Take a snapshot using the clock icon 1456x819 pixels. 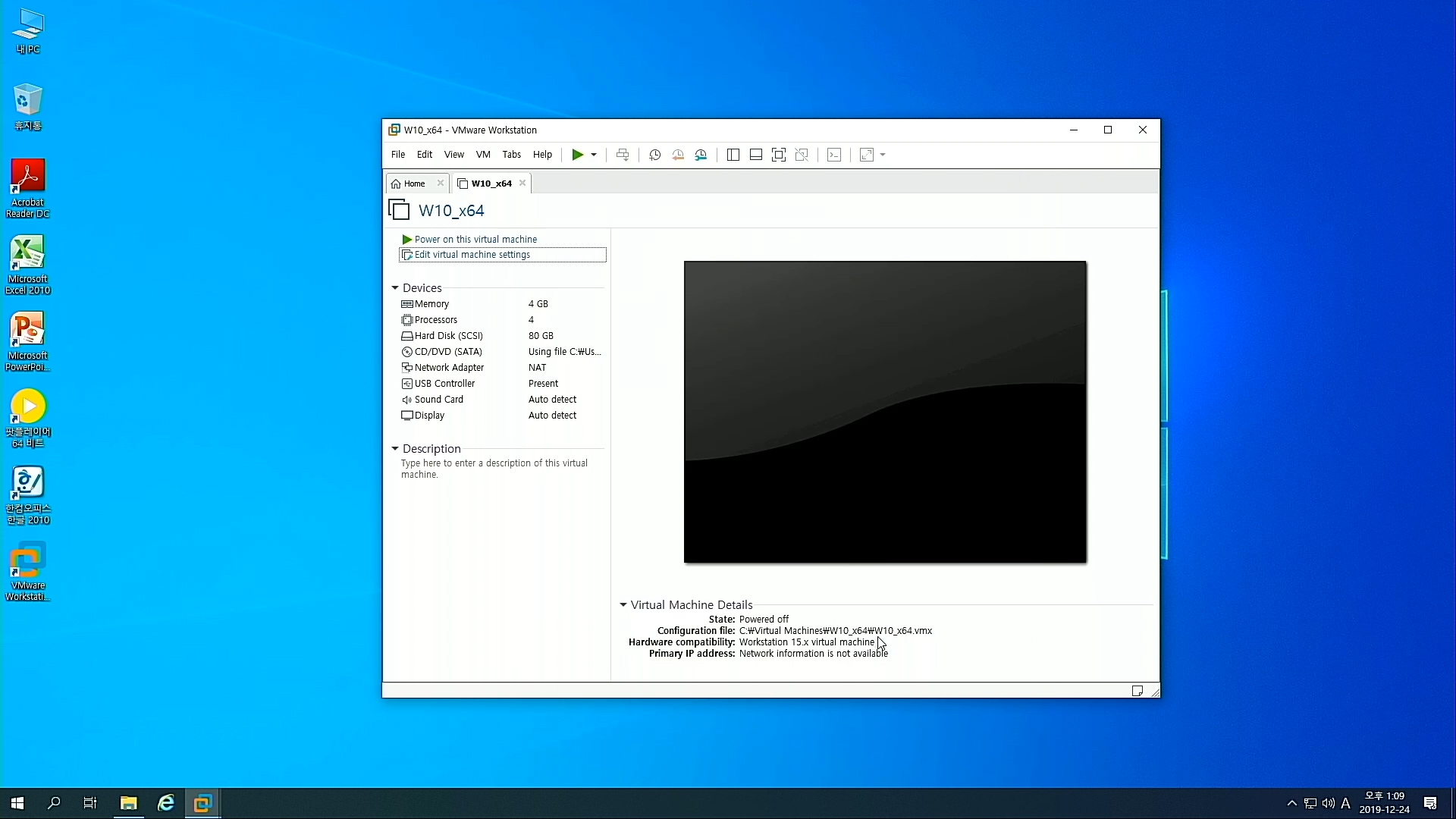click(655, 155)
